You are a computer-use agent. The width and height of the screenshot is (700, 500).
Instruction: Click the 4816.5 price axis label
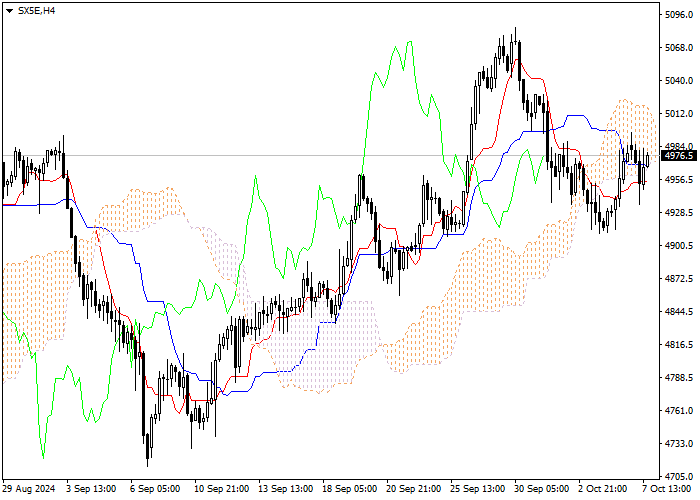pyautogui.click(x=679, y=345)
